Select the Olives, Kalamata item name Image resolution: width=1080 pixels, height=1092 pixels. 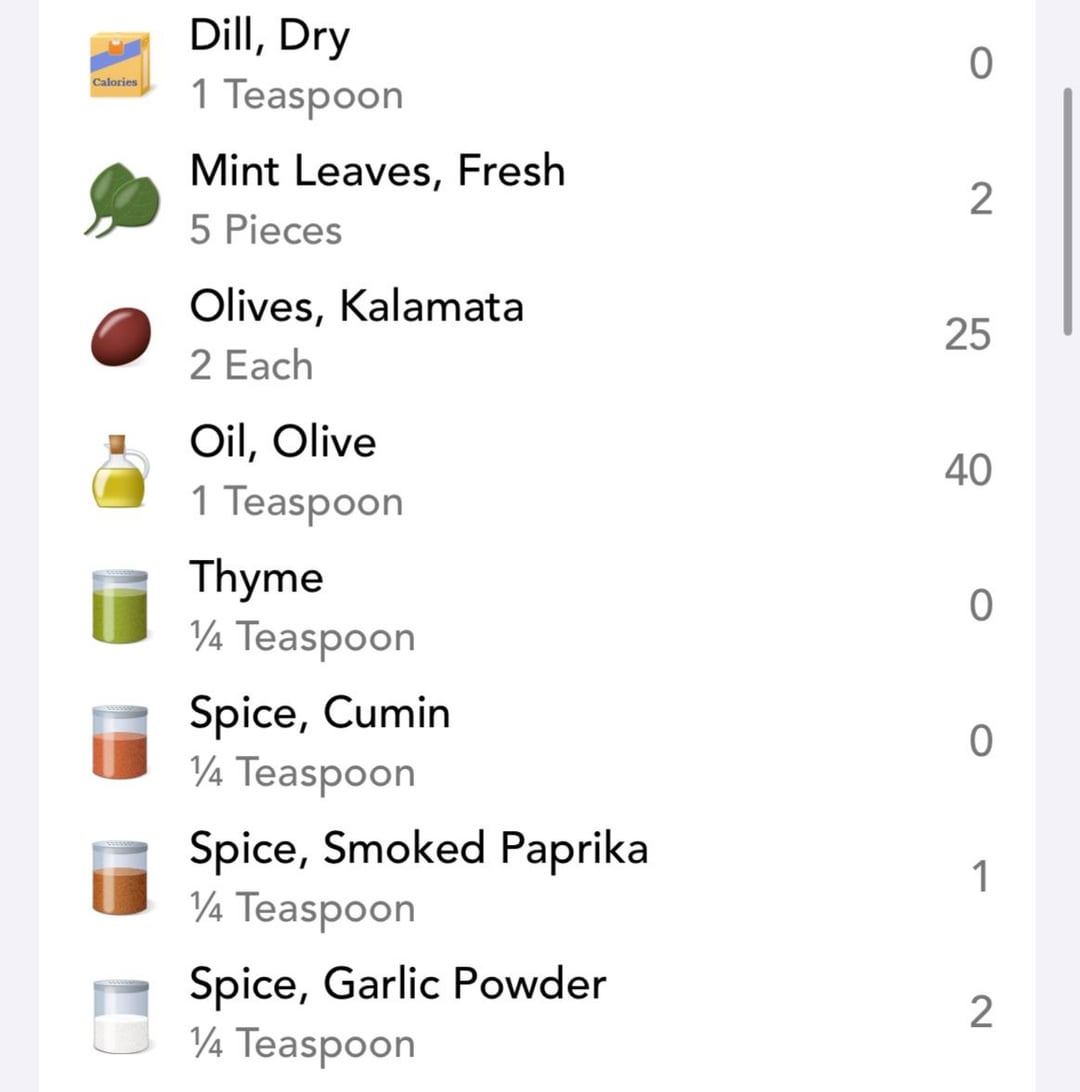[x=356, y=306]
